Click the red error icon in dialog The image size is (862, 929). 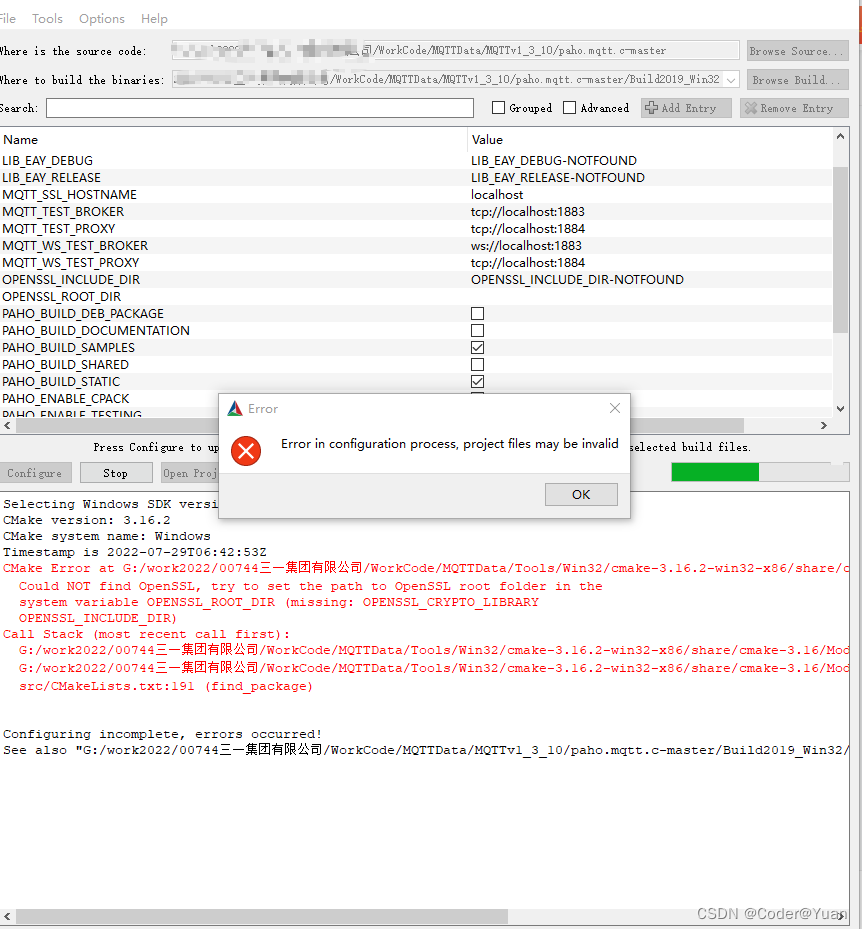pyautogui.click(x=246, y=451)
